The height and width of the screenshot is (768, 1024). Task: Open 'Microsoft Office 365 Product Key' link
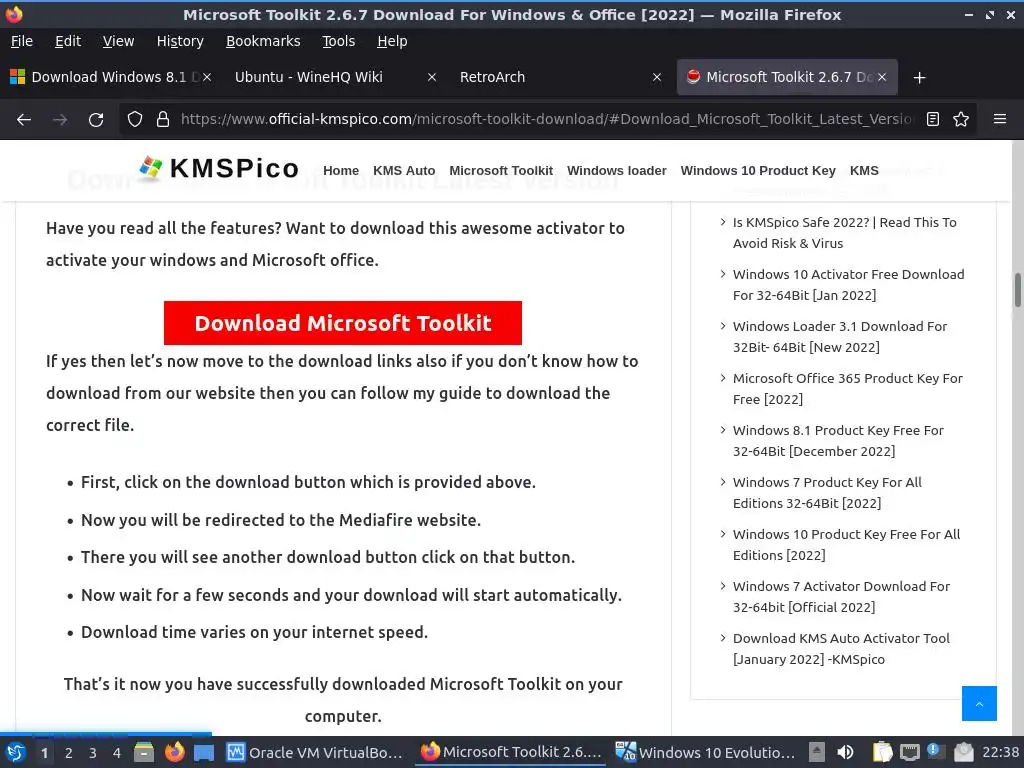pos(848,389)
